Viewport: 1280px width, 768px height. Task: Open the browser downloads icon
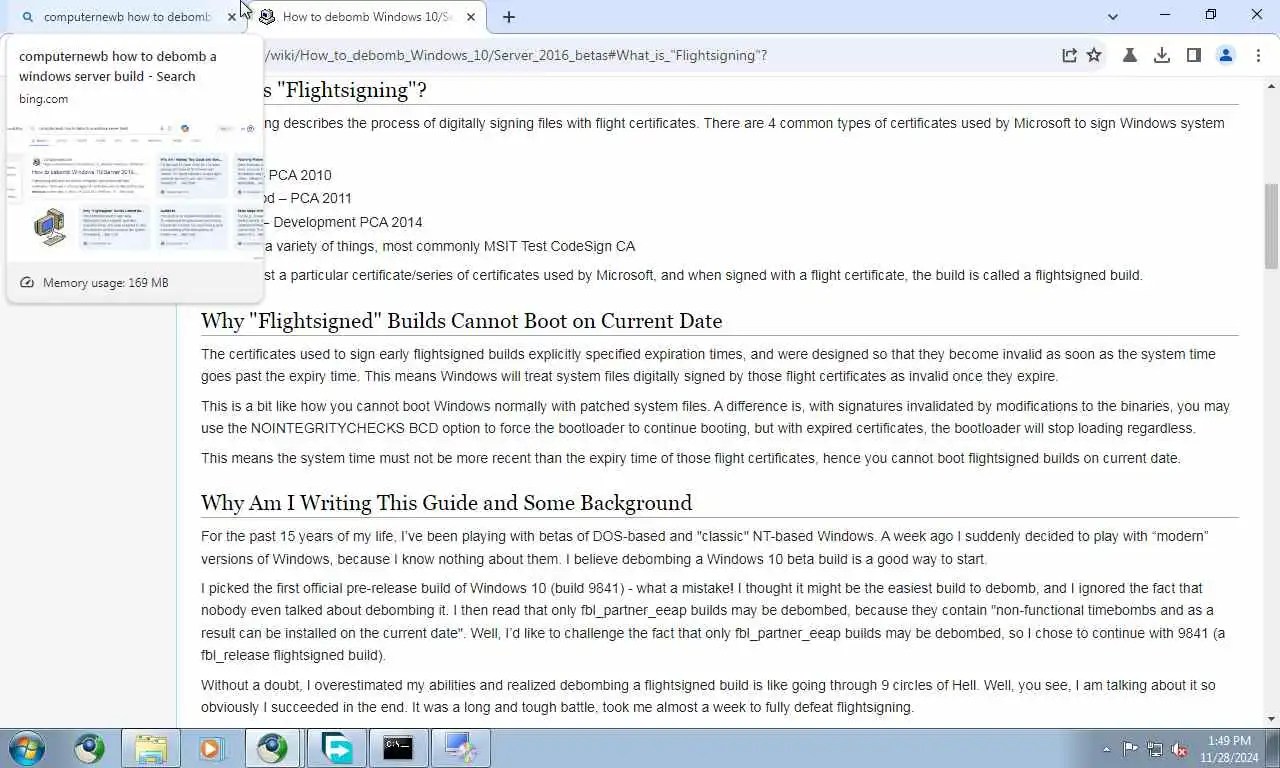tap(1162, 55)
